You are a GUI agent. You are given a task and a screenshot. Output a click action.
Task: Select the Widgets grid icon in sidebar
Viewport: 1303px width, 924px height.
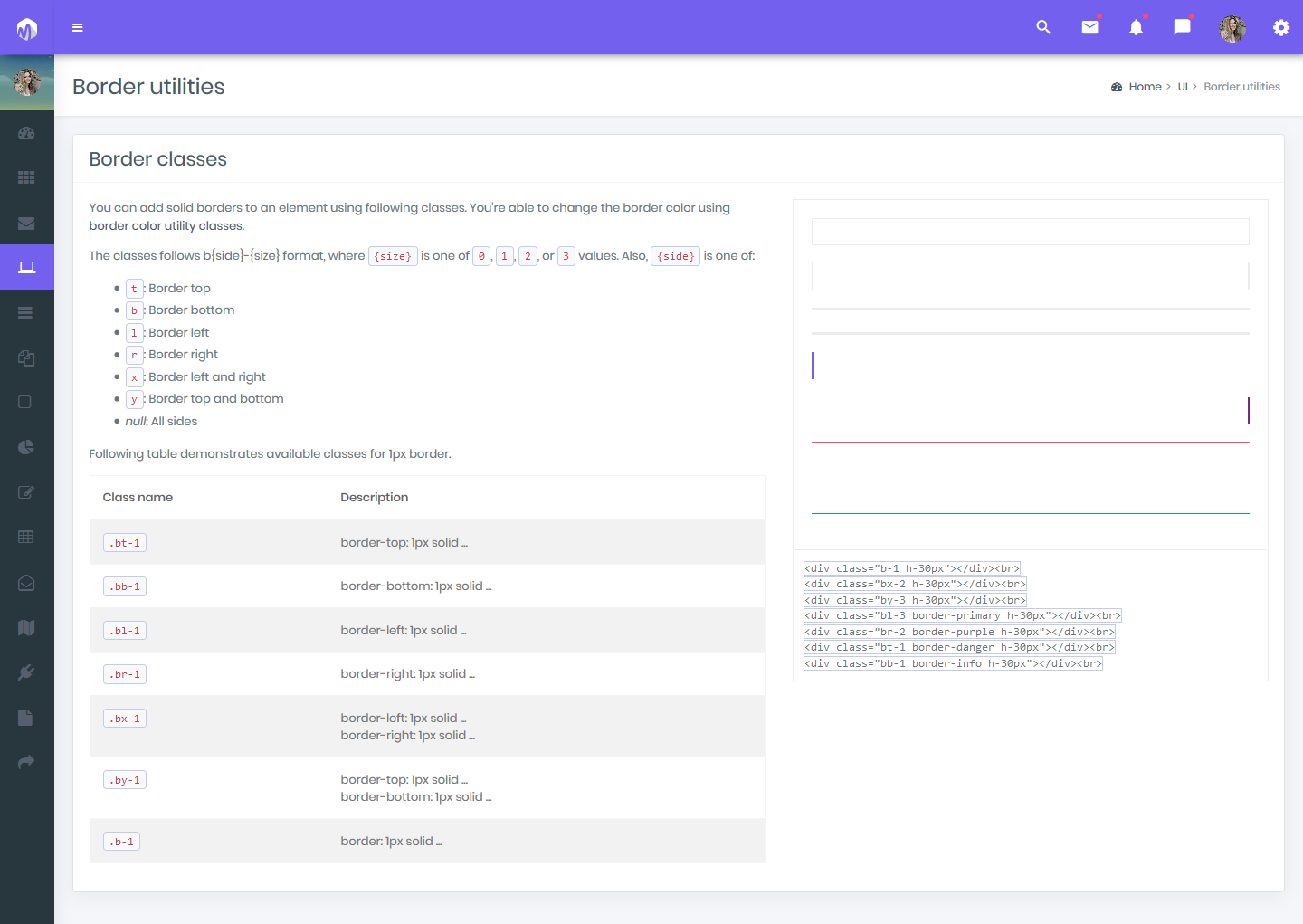point(26,177)
